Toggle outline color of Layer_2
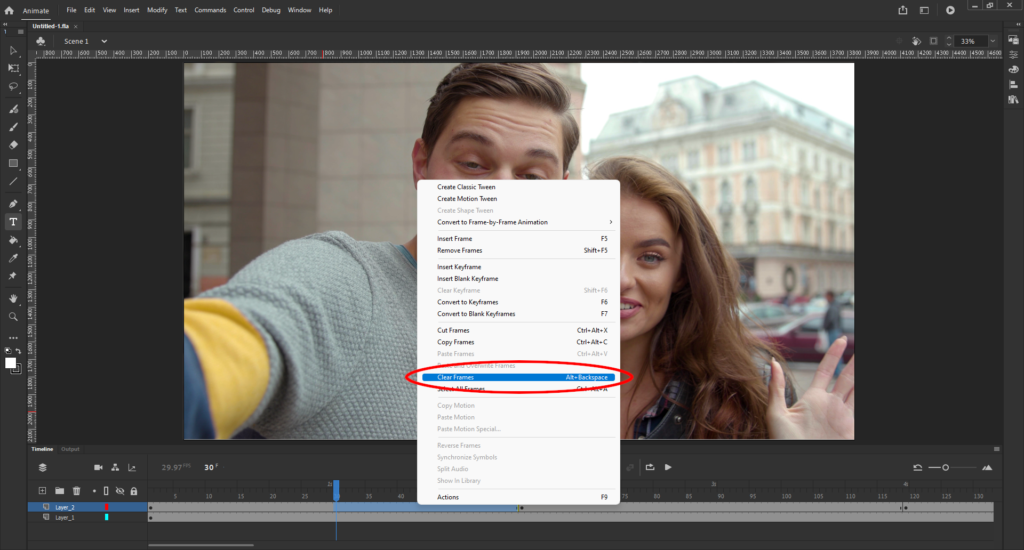Viewport: 1024px width, 550px height. (106, 507)
